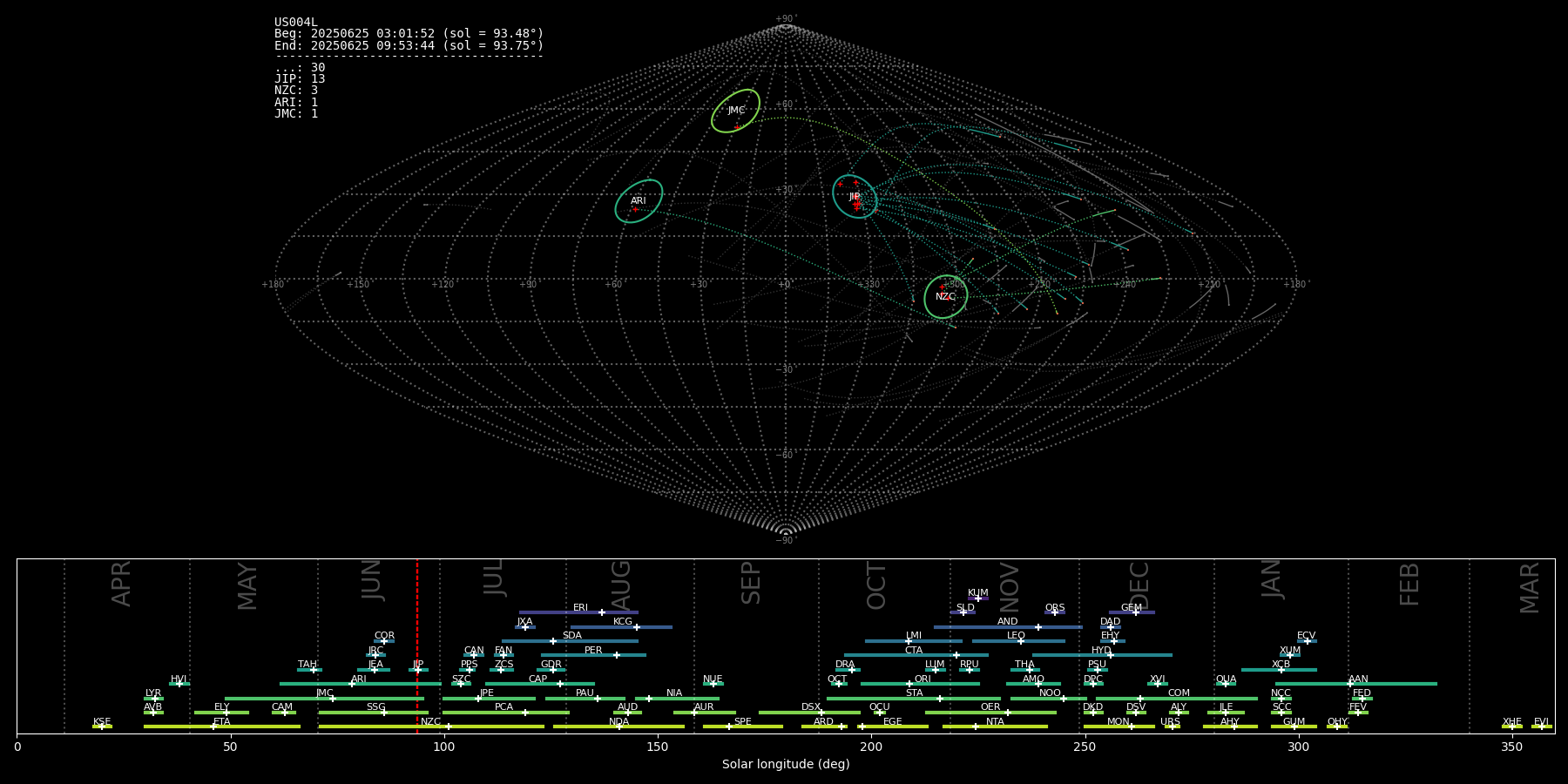Image resolution: width=1568 pixels, height=784 pixels.
Task: Click the QUA shower bar in timeline
Action: pyautogui.click(x=1227, y=684)
